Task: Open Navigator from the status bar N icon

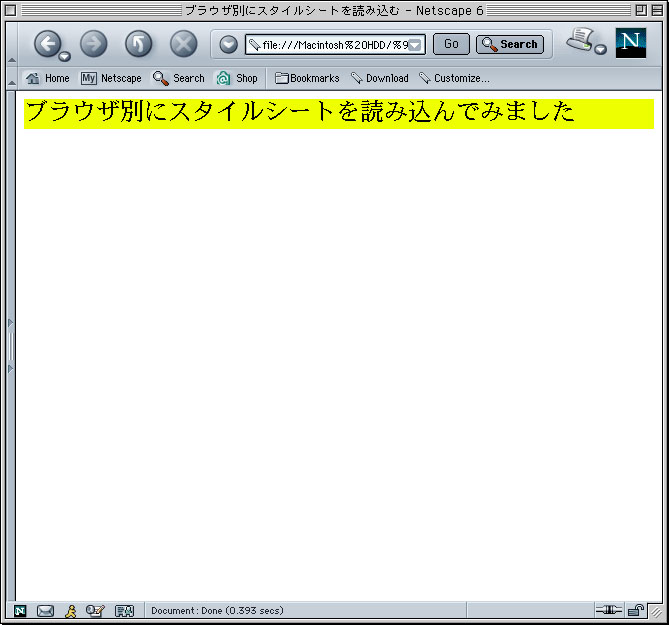Action: (x=20, y=611)
